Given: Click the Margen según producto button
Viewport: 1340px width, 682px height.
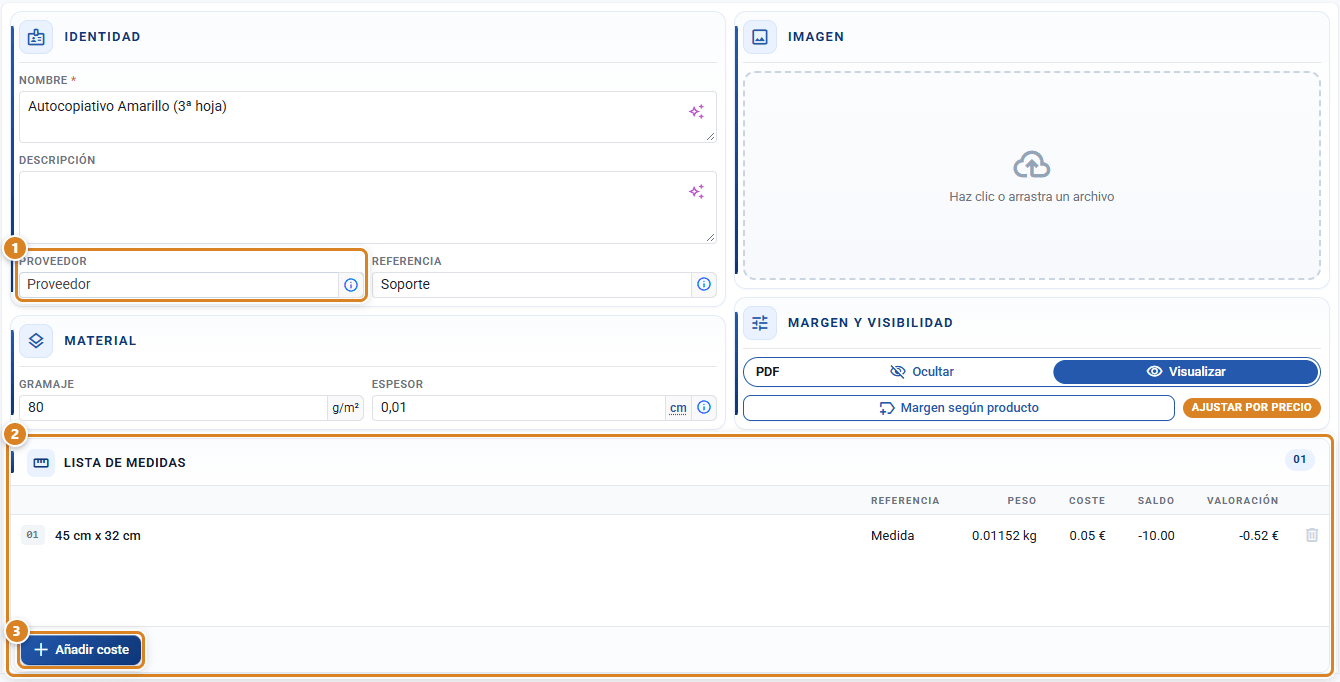Looking at the screenshot, I should 959,408.
